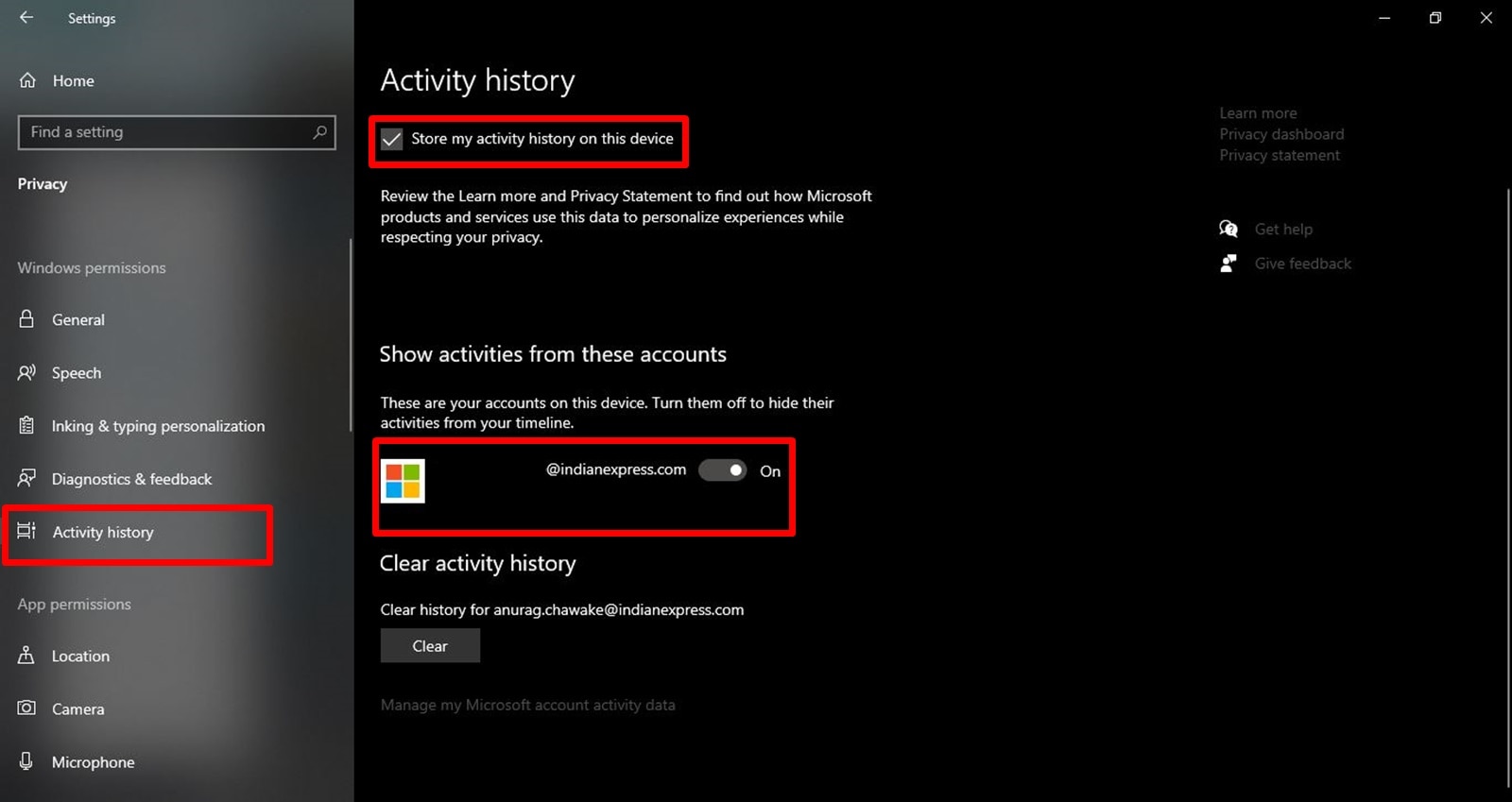Click the back arrow in Settings
Screen dimensions: 1512x802
[26, 18]
